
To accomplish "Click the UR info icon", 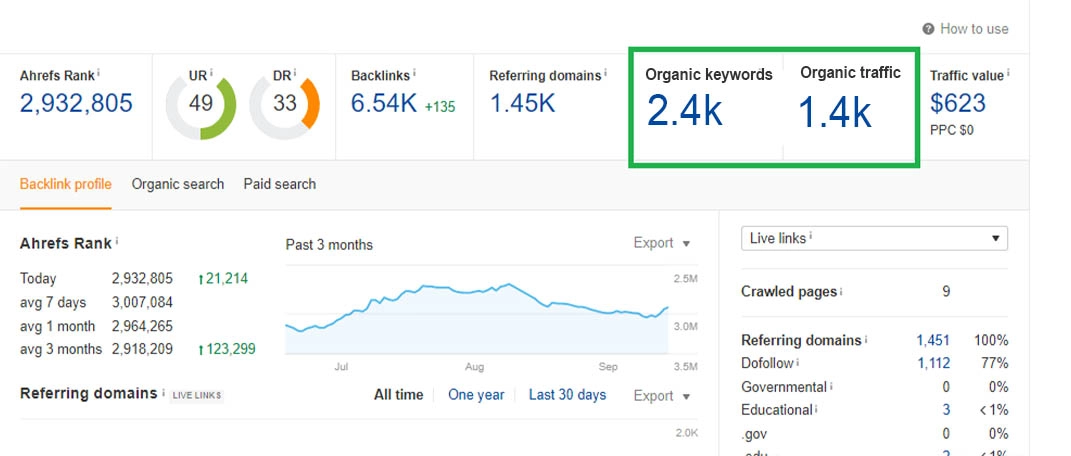I will [x=212, y=73].
